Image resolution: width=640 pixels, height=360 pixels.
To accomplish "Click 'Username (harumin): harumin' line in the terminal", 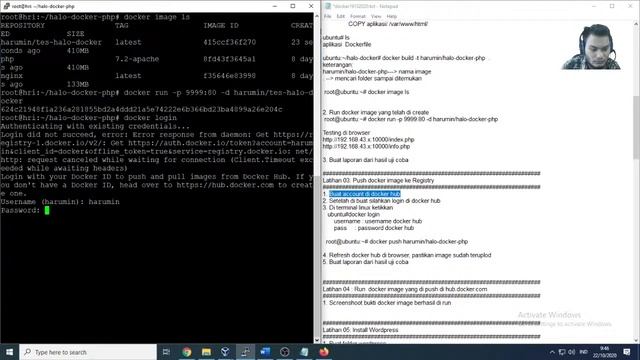I will tap(60, 202).
